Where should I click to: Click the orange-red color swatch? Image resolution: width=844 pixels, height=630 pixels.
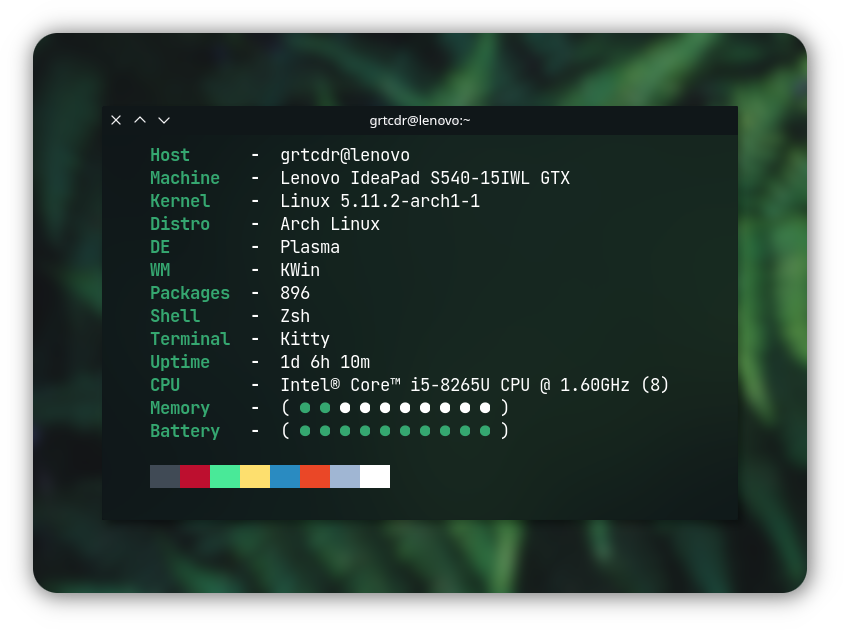click(x=315, y=477)
